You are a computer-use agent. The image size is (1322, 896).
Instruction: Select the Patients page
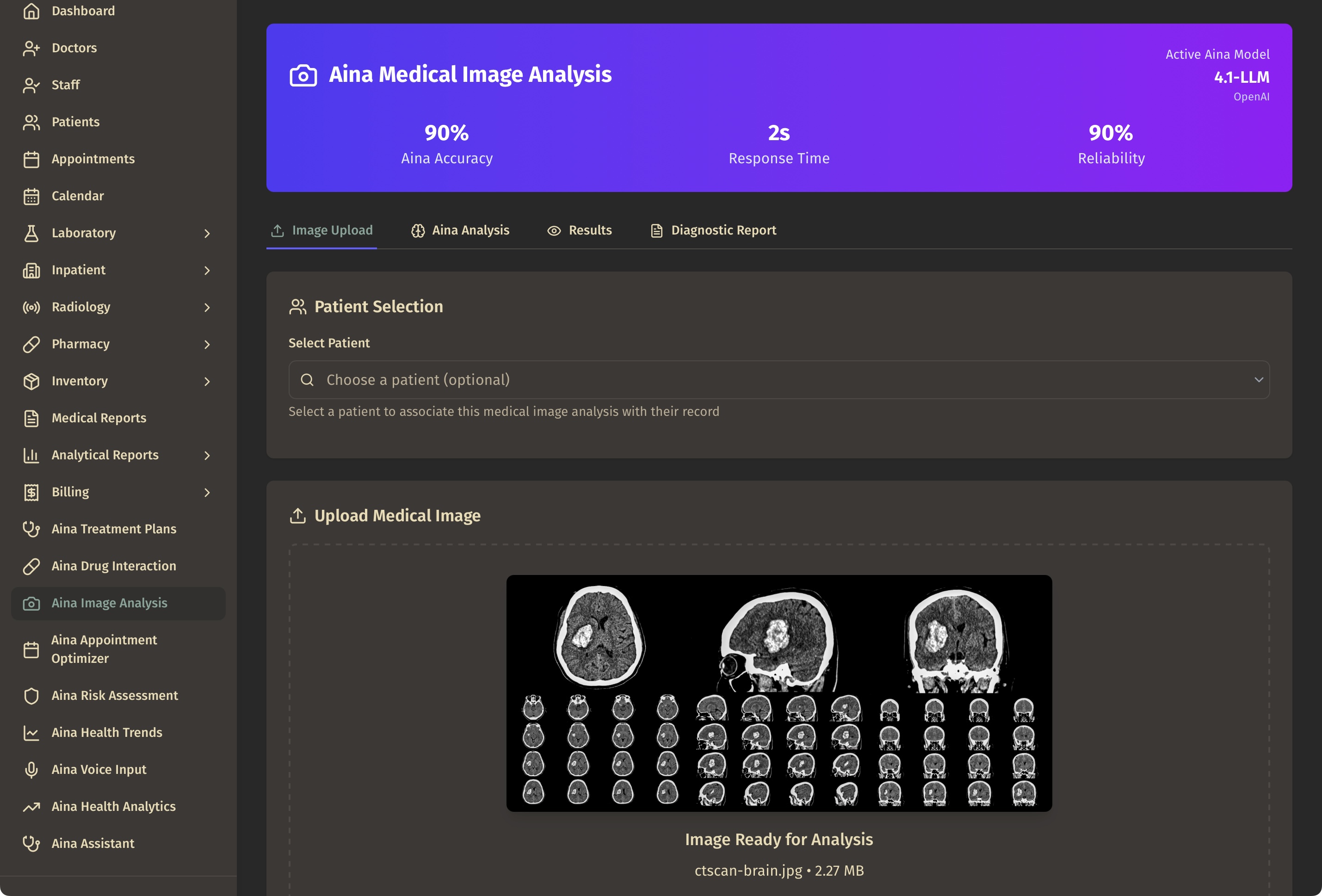(75, 122)
